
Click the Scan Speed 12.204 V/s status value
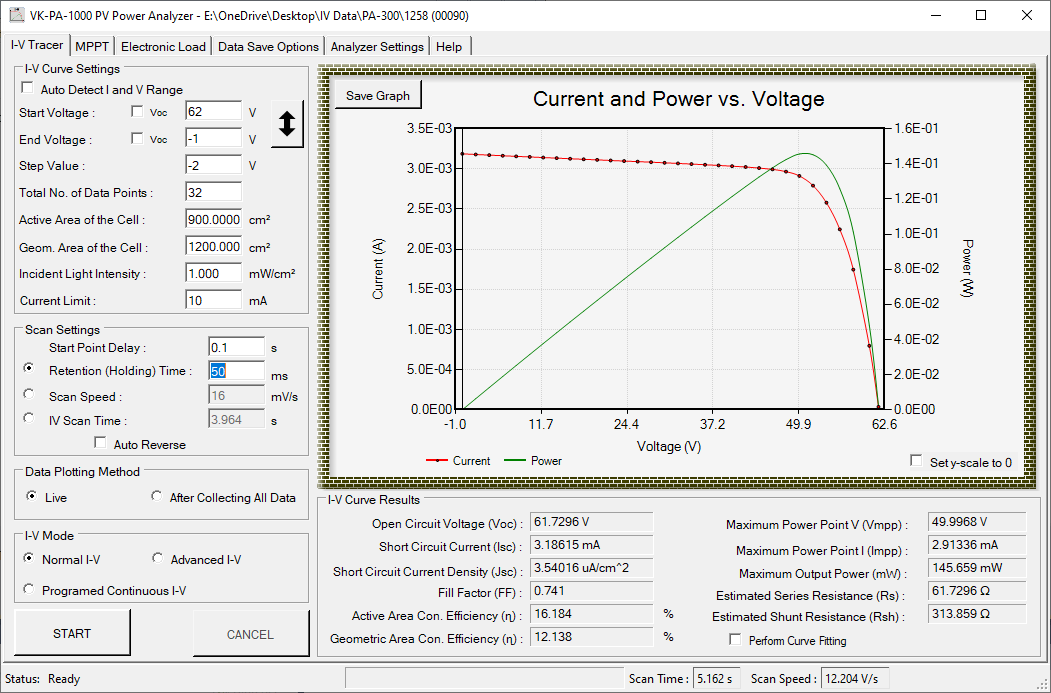coord(855,679)
